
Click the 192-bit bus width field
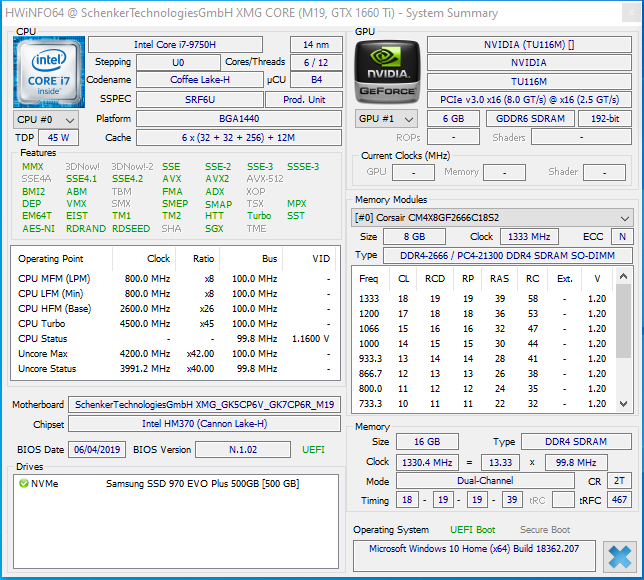point(605,119)
